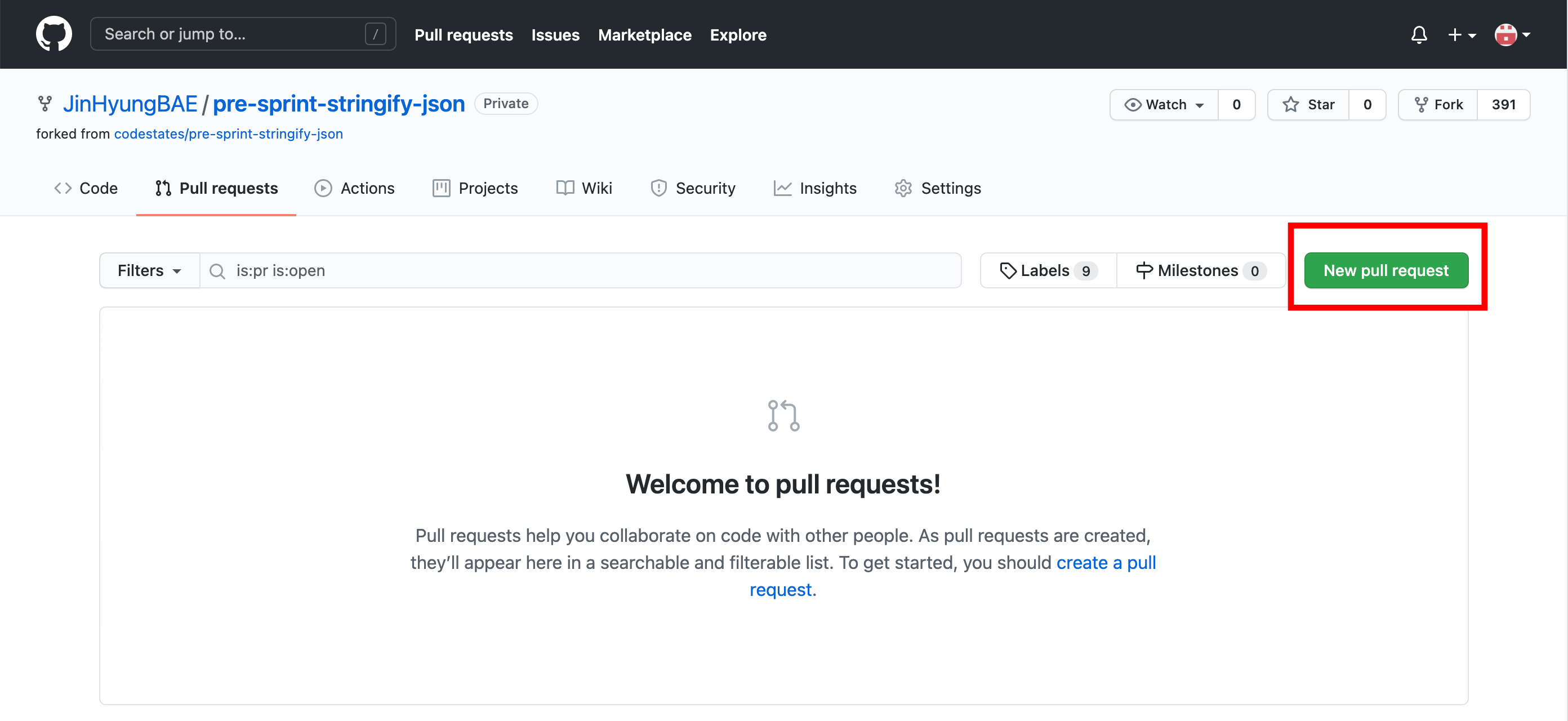Switch to the Insights tab
The height and width of the screenshot is (721, 1568).
(814, 188)
